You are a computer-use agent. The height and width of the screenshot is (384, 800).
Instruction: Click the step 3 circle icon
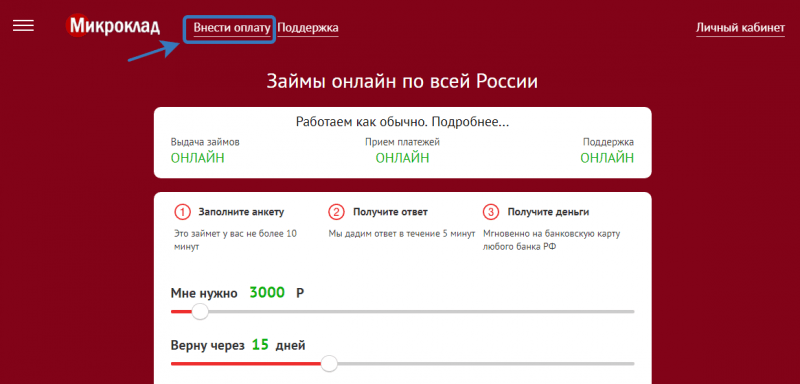click(x=490, y=212)
